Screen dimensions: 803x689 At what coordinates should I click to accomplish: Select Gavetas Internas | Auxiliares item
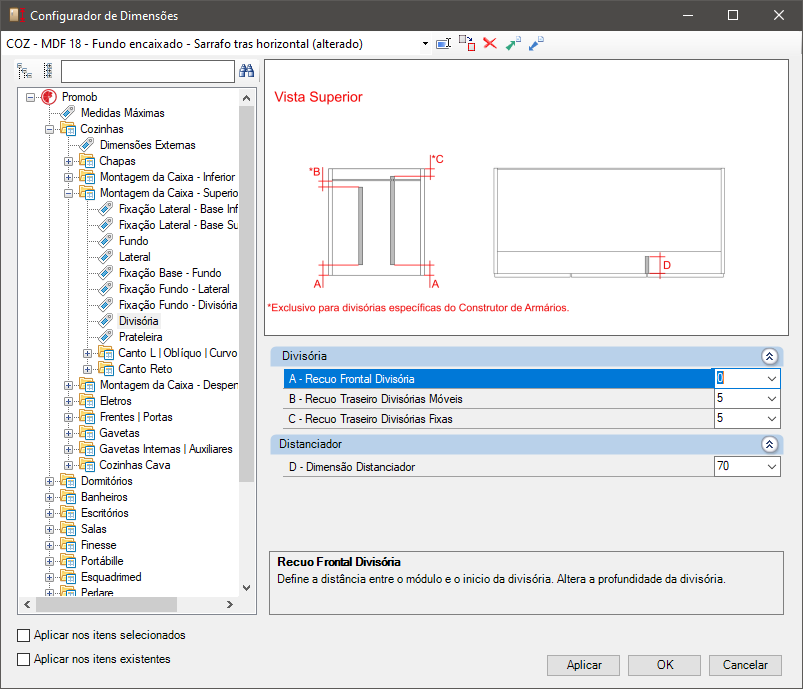pyautogui.click(x=166, y=449)
